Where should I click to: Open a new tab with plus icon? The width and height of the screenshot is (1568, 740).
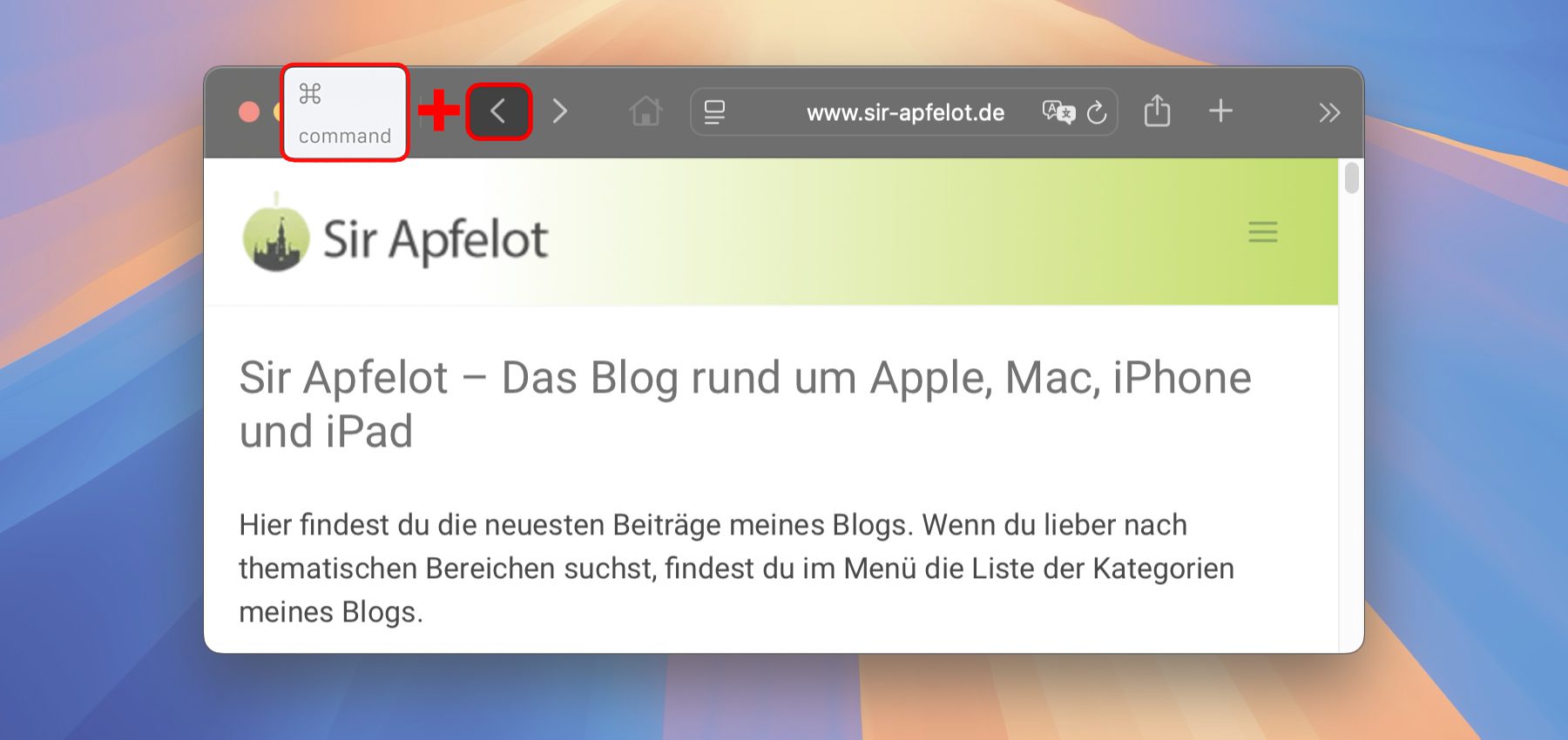(x=1220, y=111)
